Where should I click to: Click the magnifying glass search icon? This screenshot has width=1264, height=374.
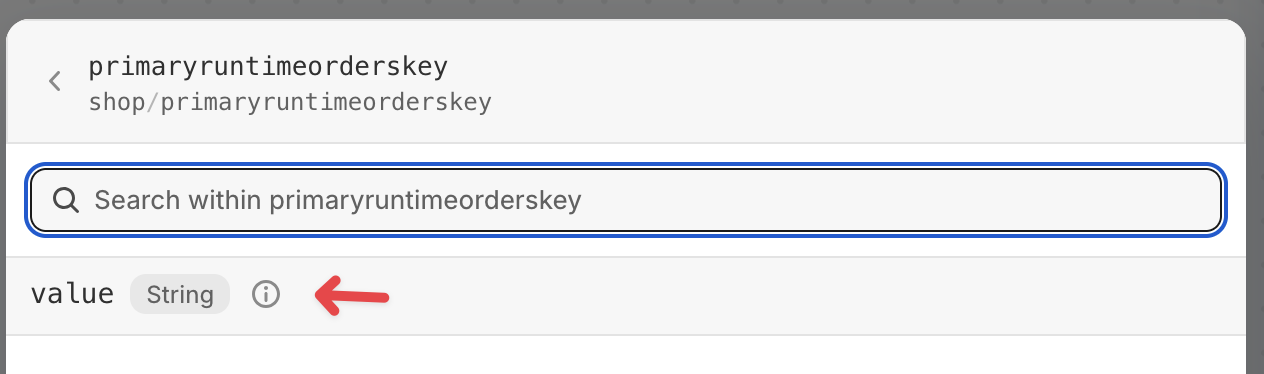pyautogui.click(x=66, y=200)
